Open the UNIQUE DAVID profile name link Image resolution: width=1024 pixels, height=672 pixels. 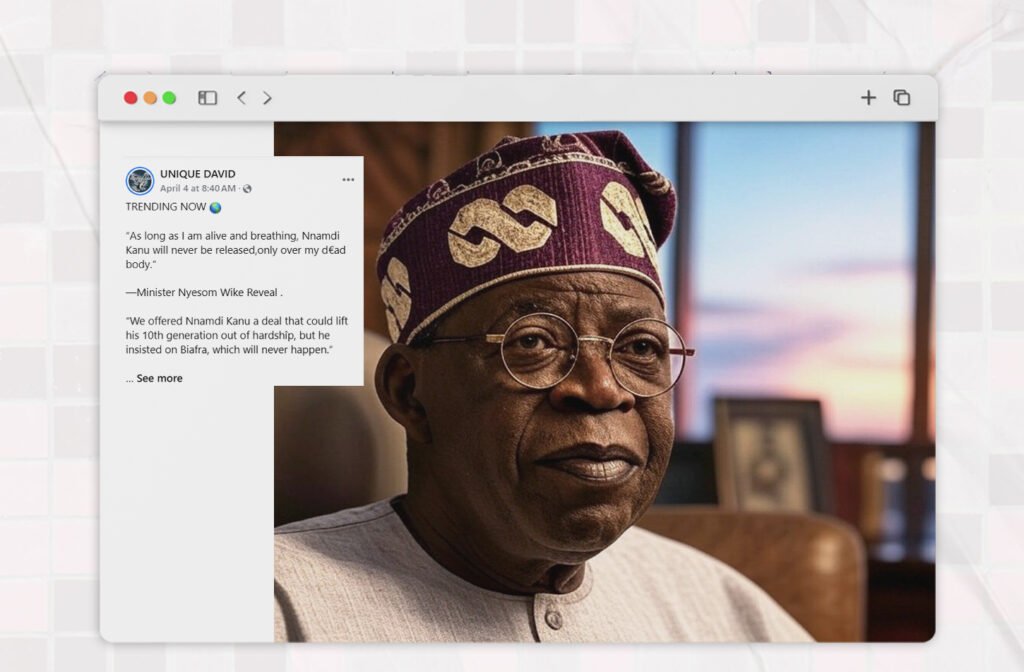(x=197, y=174)
